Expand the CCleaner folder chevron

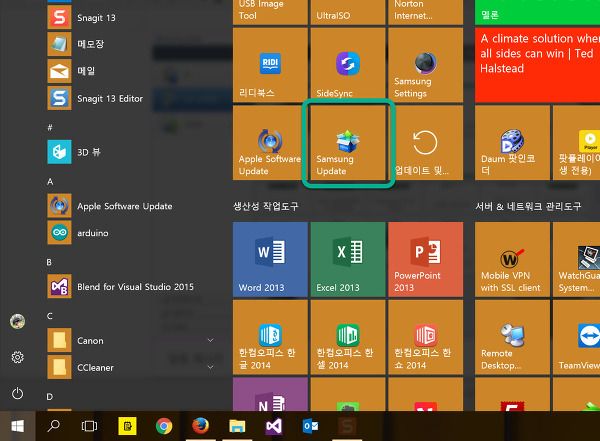coord(210,367)
